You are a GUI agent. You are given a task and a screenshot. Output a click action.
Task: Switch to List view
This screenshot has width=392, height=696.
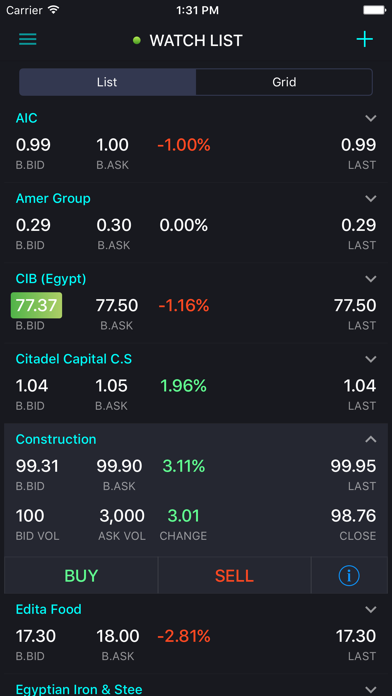(107, 82)
